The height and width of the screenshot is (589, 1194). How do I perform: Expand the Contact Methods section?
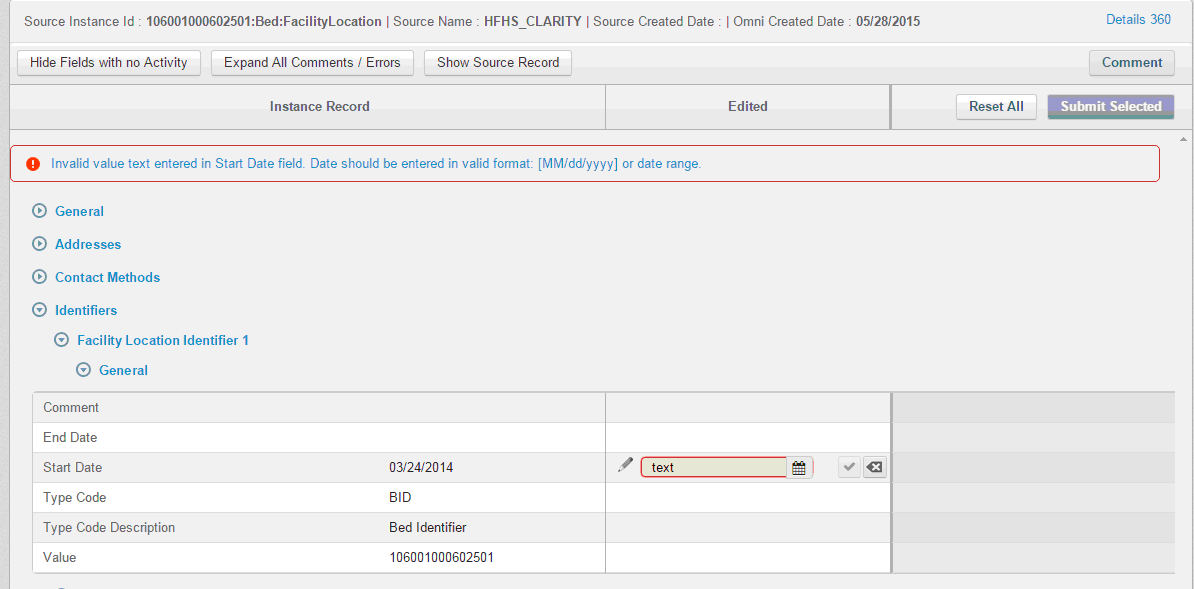(x=40, y=277)
